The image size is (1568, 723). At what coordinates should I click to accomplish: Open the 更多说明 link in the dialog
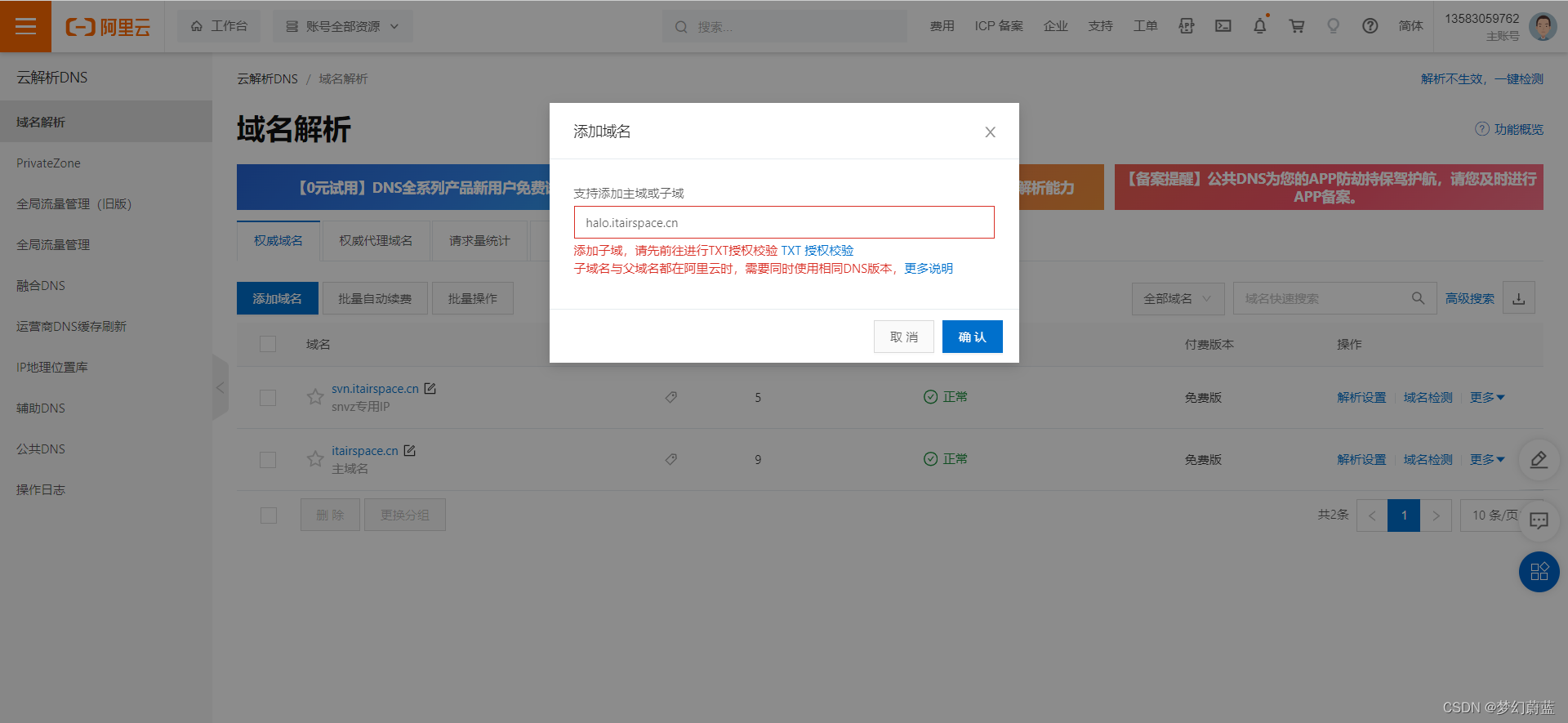tap(929, 269)
